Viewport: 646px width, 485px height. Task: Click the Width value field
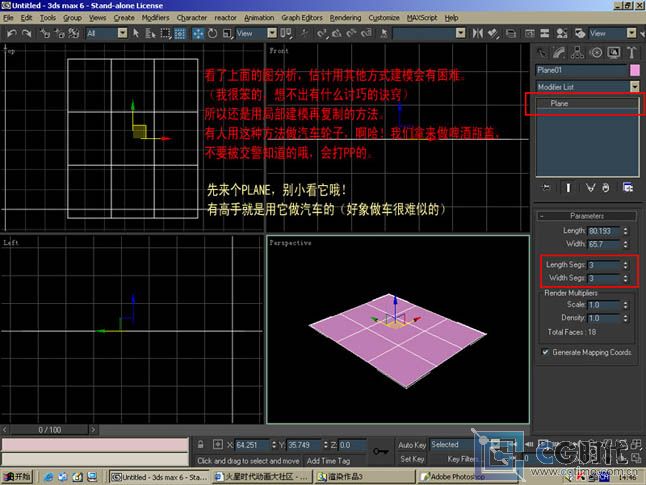pyautogui.click(x=604, y=244)
